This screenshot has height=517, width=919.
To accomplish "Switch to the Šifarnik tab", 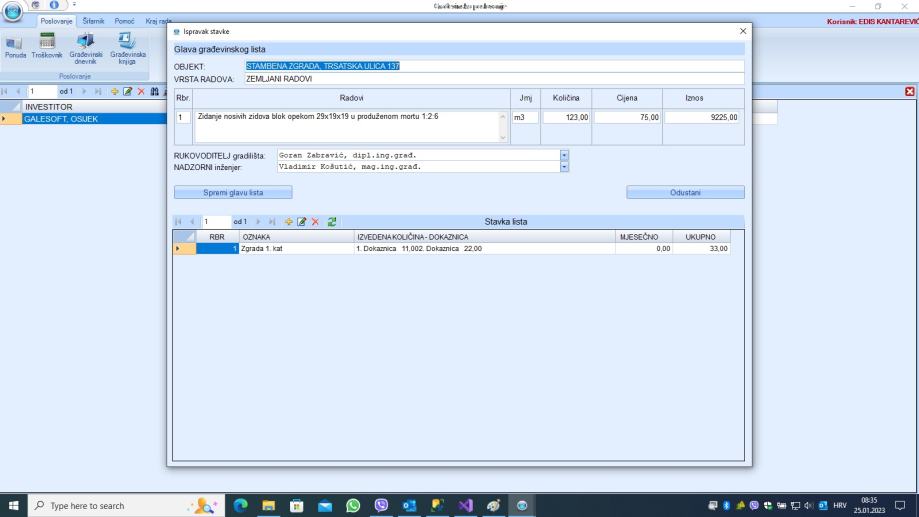I will [x=96, y=21].
